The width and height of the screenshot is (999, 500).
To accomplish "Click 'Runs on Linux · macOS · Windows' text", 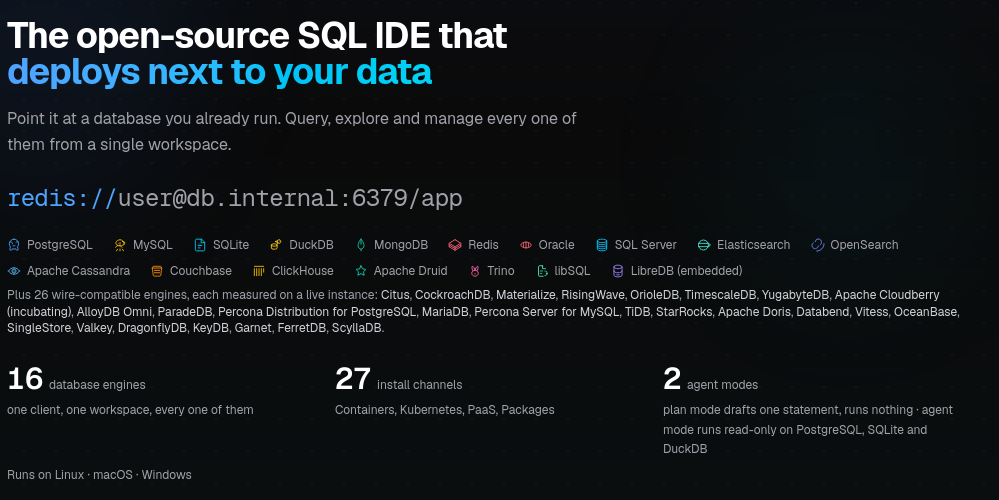I will 99,475.
